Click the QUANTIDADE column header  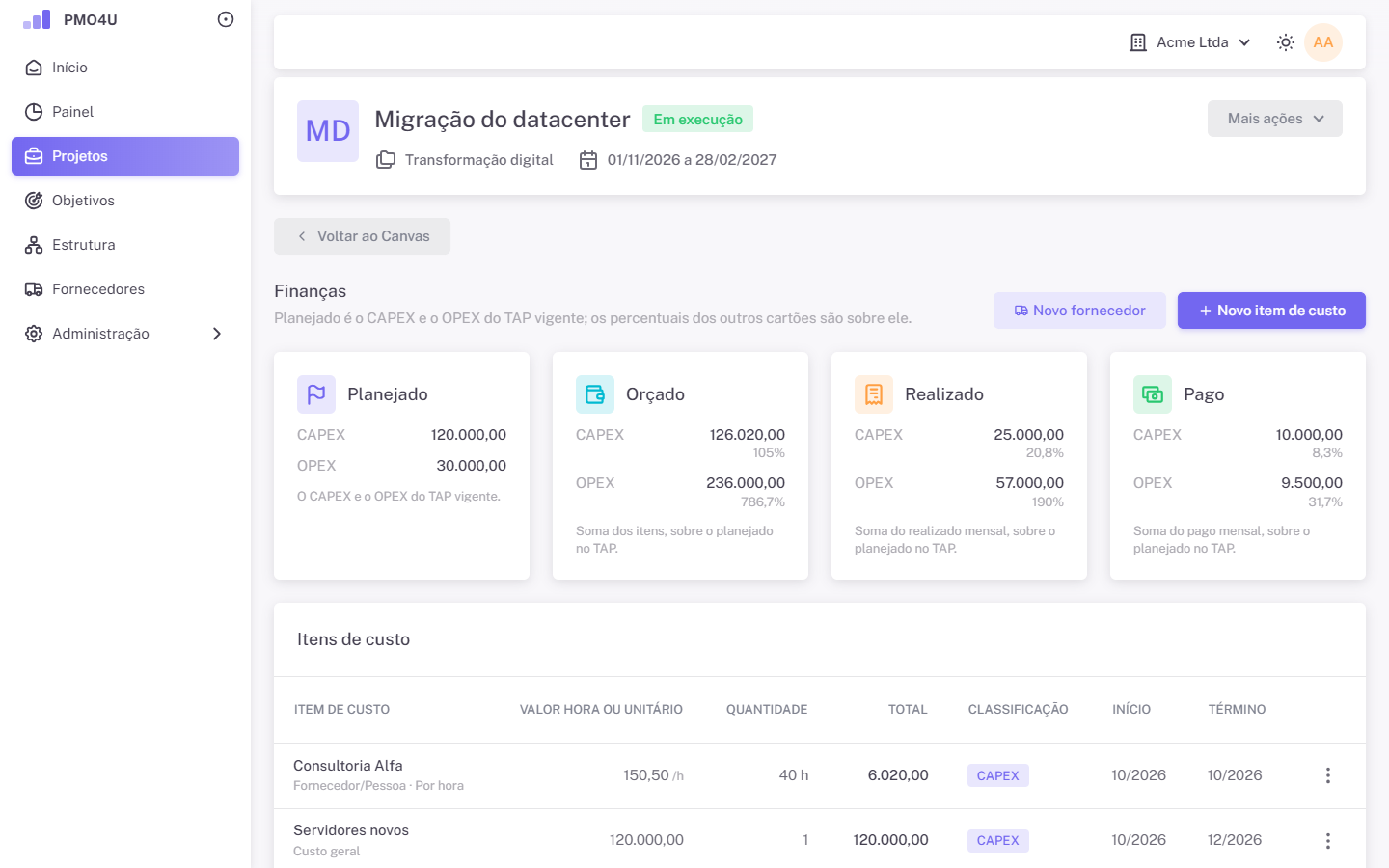767,710
